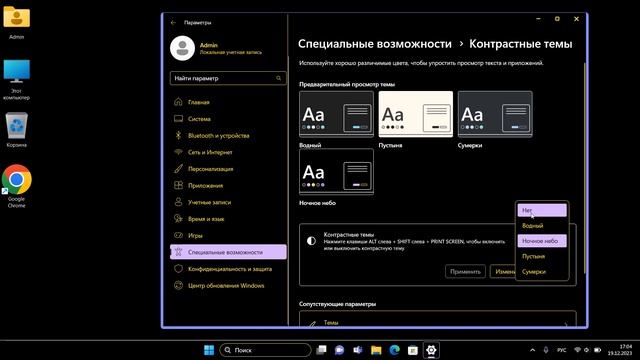Choose Нет in the theme dropdown

pyautogui.click(x=542, y=210)
